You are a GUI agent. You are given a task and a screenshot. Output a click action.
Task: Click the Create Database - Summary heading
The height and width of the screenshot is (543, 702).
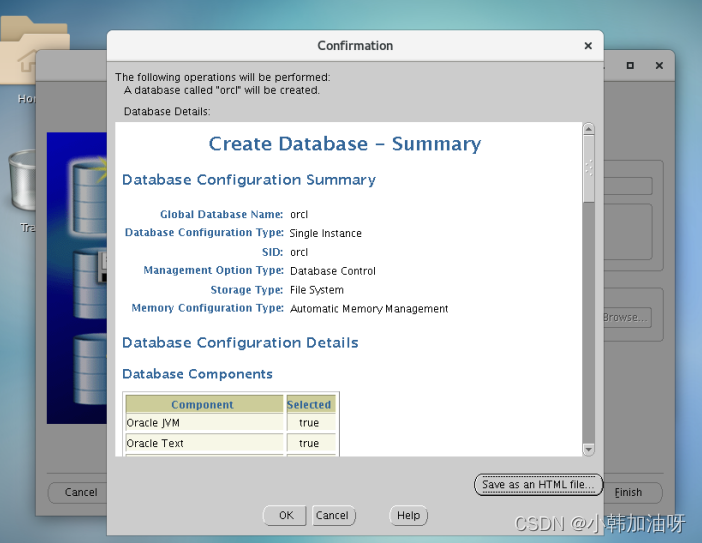tap(345, 144)
